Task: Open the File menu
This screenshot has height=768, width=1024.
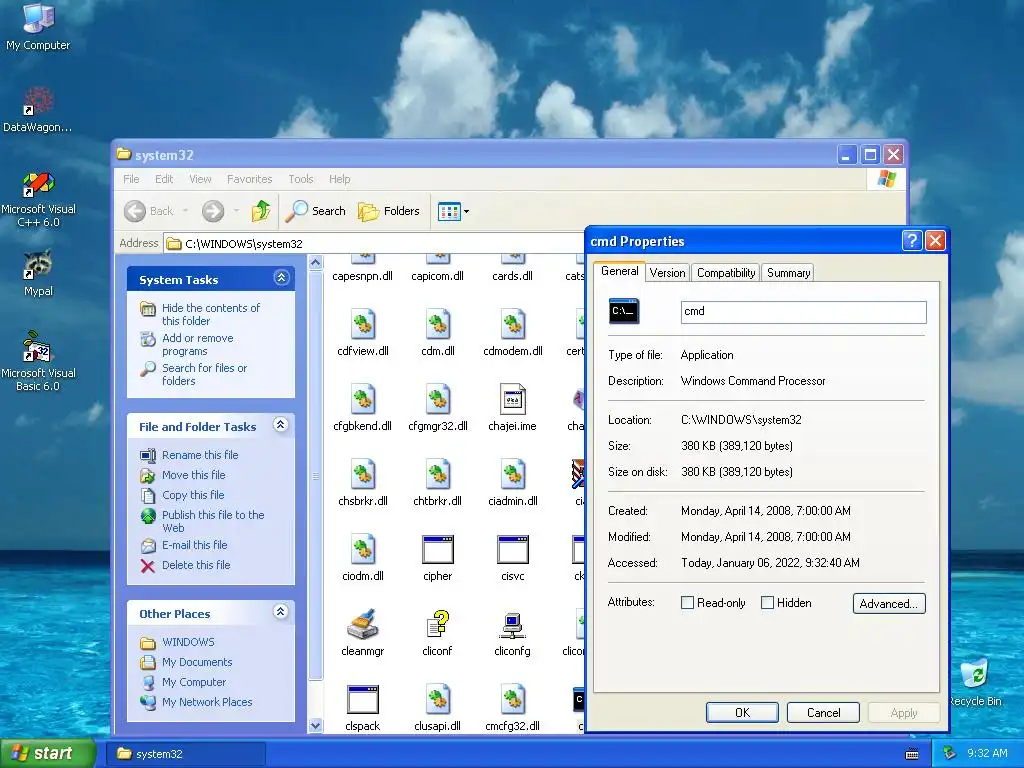Action: point(131,179)
